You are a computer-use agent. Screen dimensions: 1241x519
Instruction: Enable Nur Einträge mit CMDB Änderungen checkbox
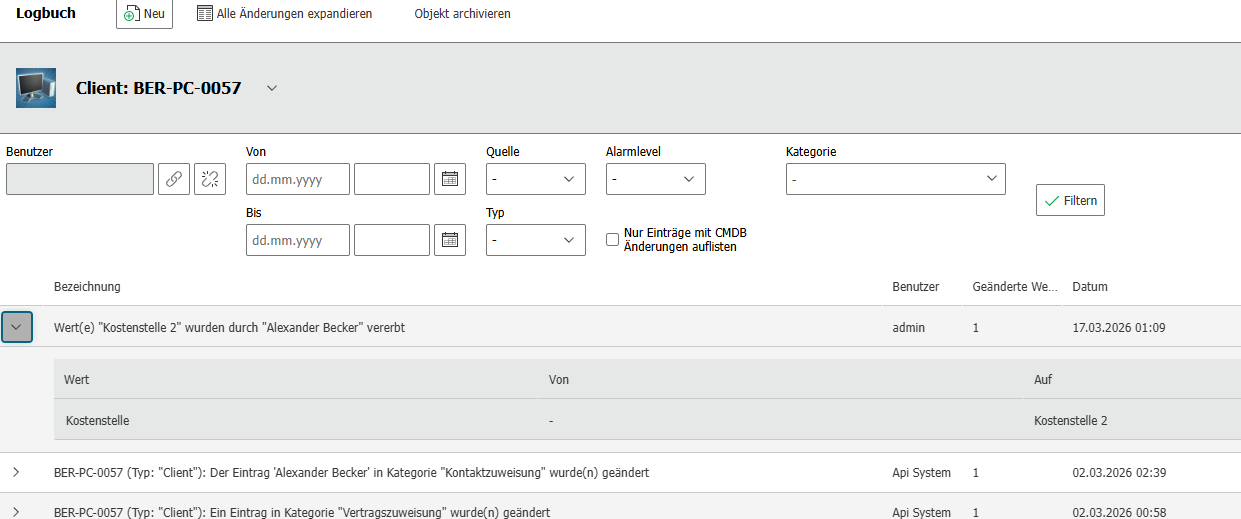click(613, 240)
